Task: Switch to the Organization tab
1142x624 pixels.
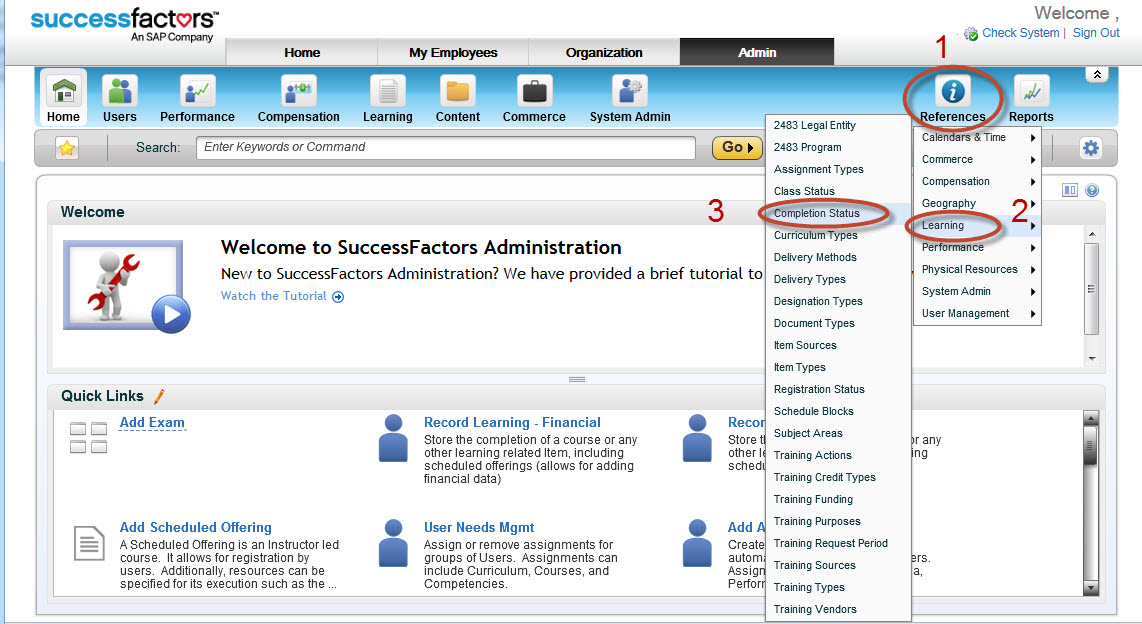Action: coord(604,52)
